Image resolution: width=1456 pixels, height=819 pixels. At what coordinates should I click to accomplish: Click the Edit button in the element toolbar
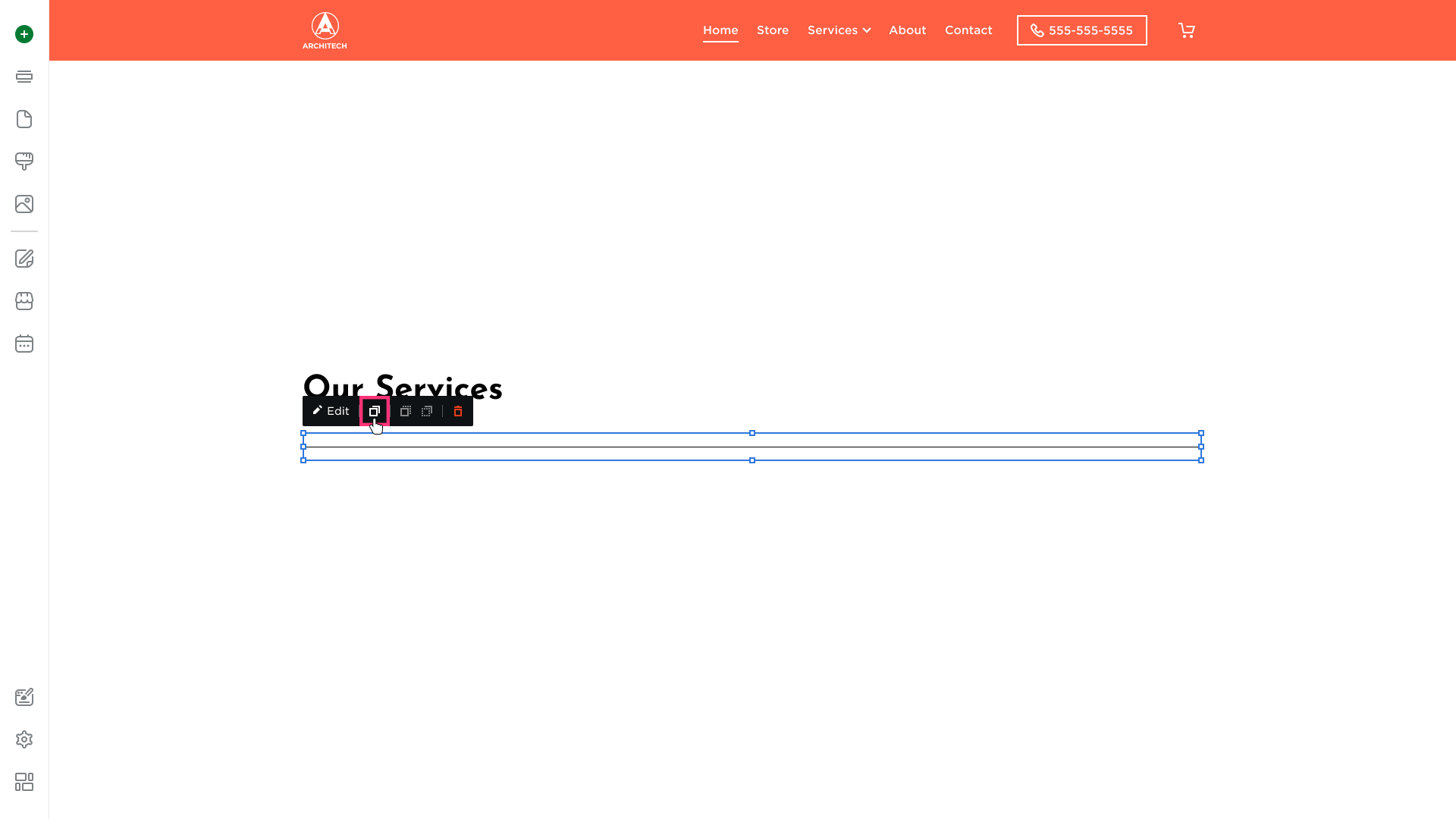click(x=331, y=411)
